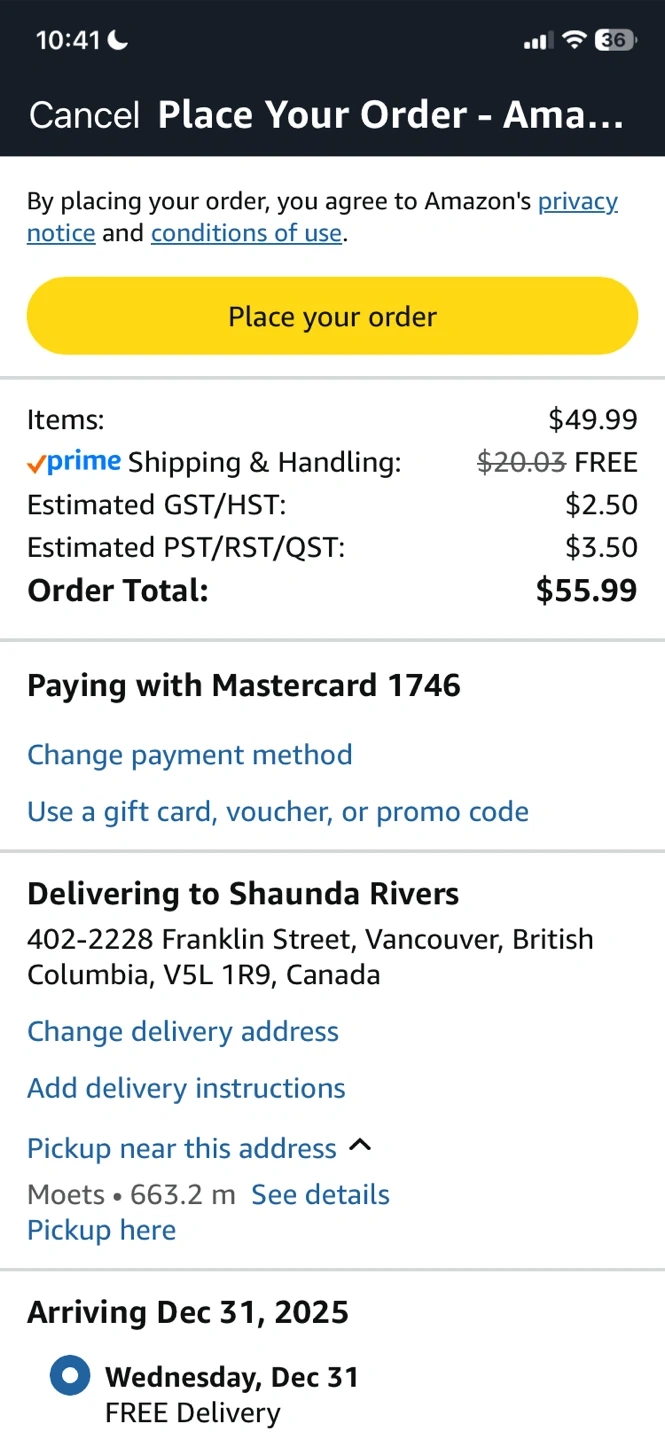This screenshot has width=665, height=1440.
Task: Choose Pickup here for Moets
Action: click(101, 1230)
